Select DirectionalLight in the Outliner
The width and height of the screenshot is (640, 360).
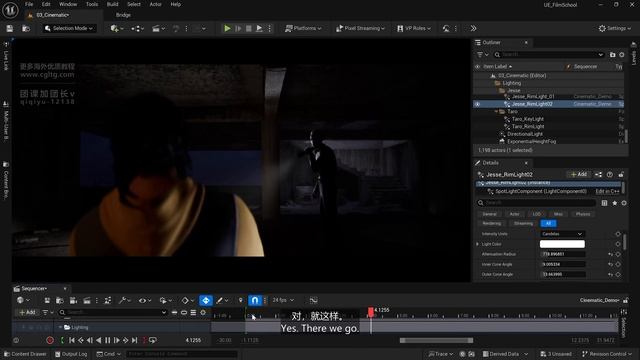(x=525, y=134)
